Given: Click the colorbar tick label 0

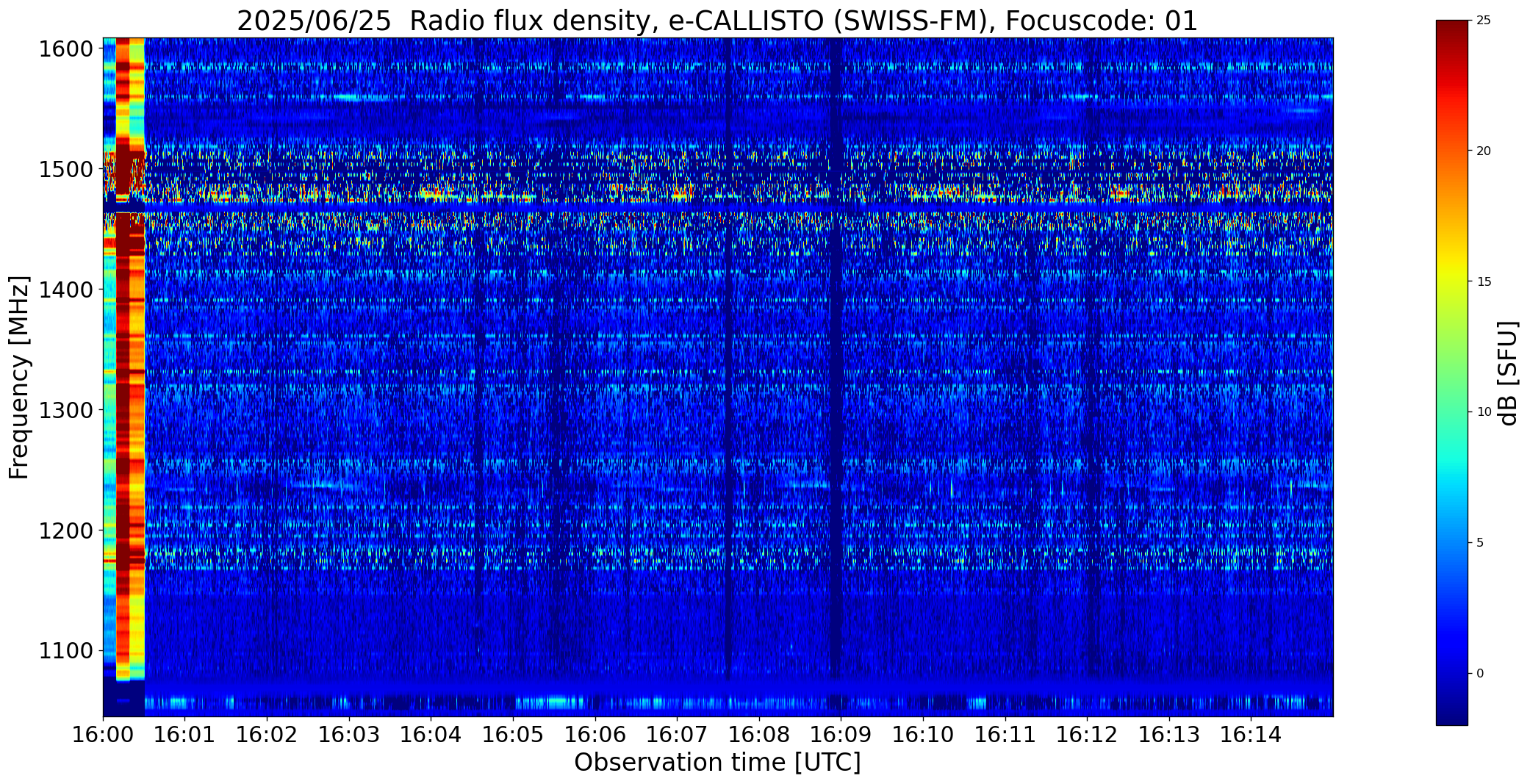Looking at the screenshot, I should [1480, 674].
